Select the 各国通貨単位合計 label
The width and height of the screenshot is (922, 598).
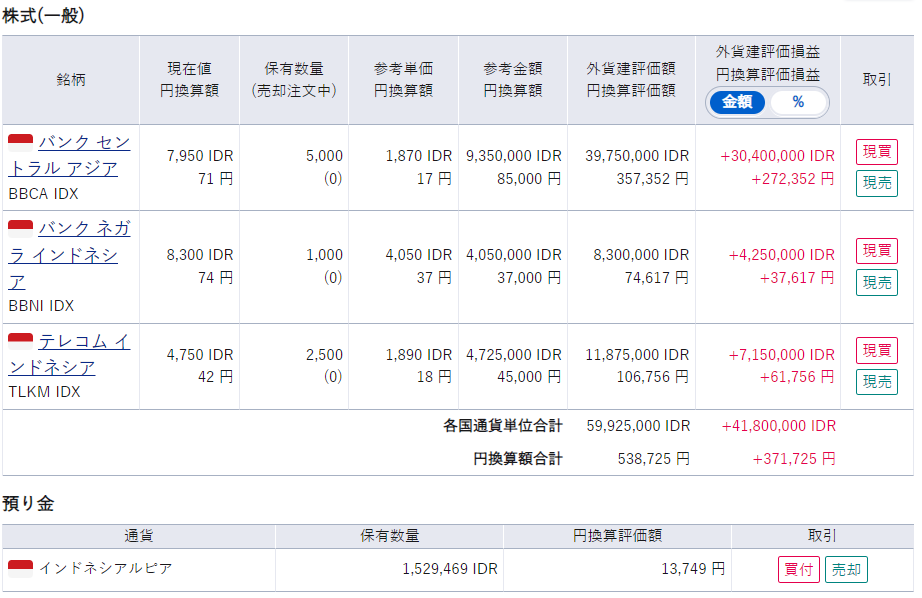click(x=503, y=426)
